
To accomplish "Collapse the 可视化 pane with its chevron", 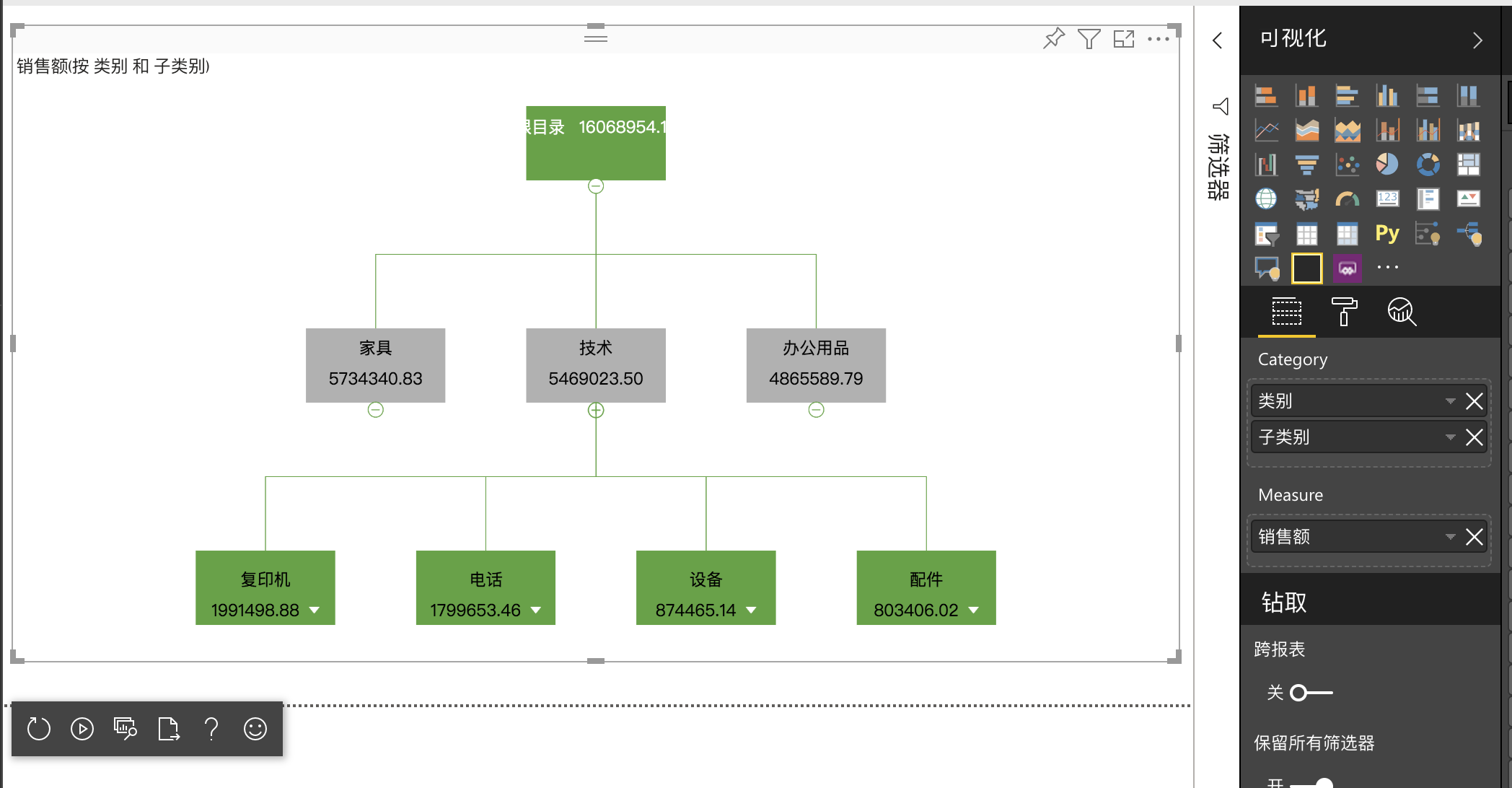I will click(x=1477, y=40).
